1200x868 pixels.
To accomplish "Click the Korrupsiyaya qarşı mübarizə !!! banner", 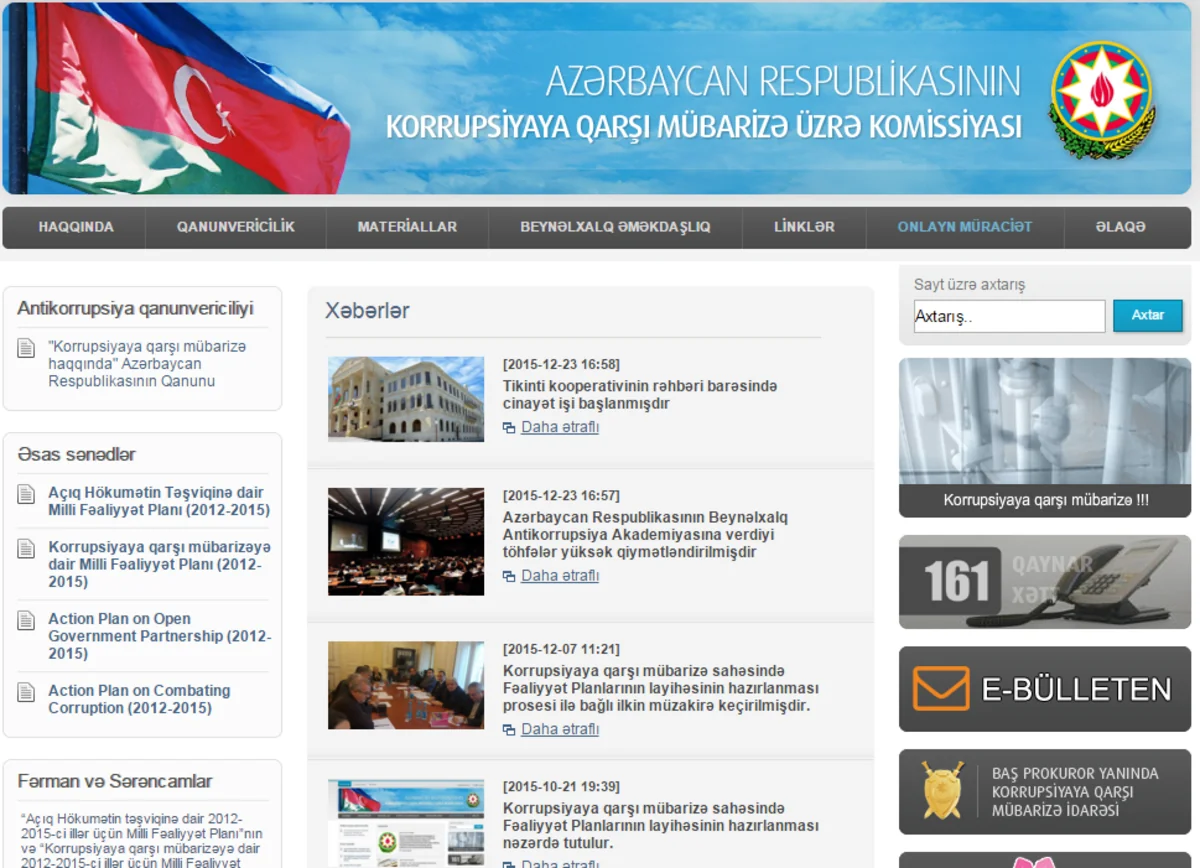I will tap(1045, 438).
